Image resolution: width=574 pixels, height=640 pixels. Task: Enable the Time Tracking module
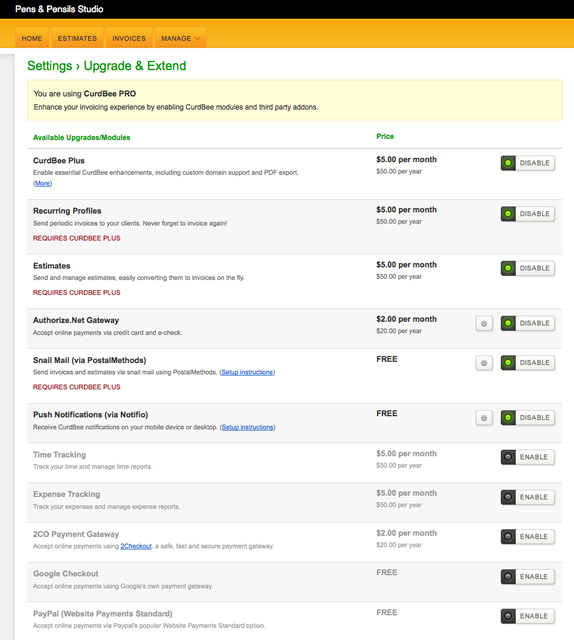[x=527, y=457]
